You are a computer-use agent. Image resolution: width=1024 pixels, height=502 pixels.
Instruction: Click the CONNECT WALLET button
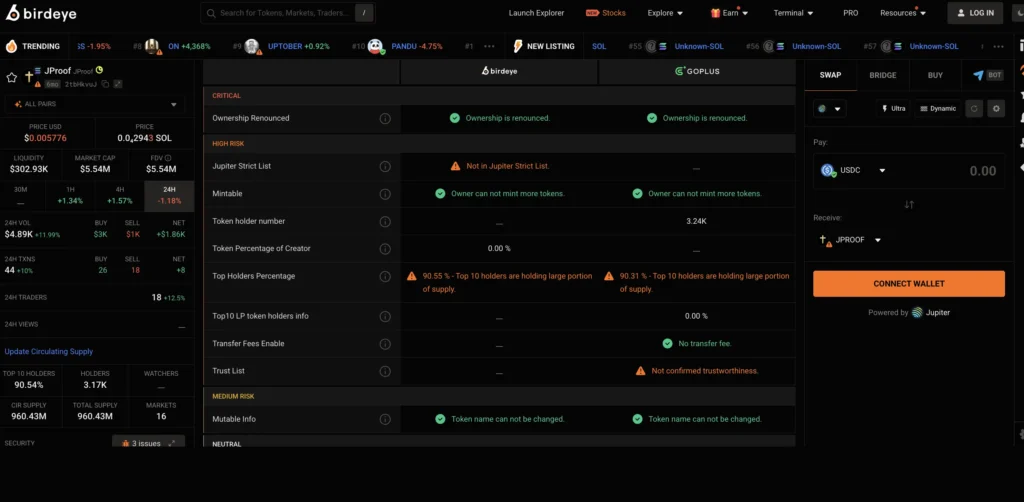[908, 284]
